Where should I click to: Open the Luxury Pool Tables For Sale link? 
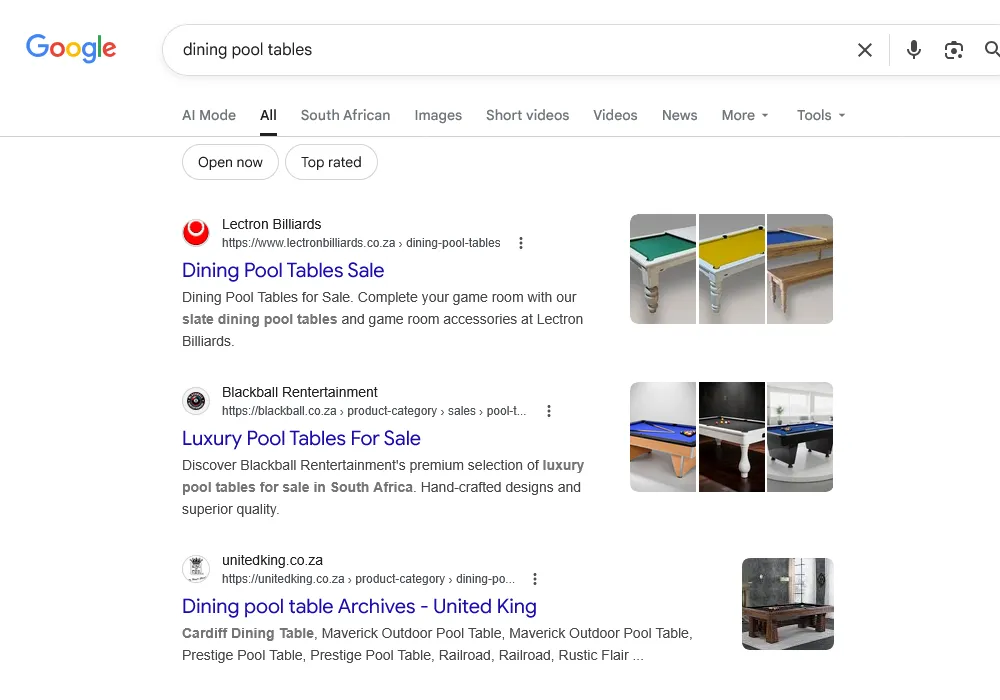click(x=301, y=438)
